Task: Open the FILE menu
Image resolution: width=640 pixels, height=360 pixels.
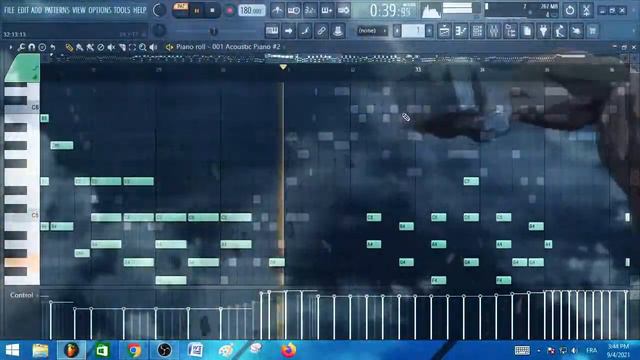Action: 9,10
